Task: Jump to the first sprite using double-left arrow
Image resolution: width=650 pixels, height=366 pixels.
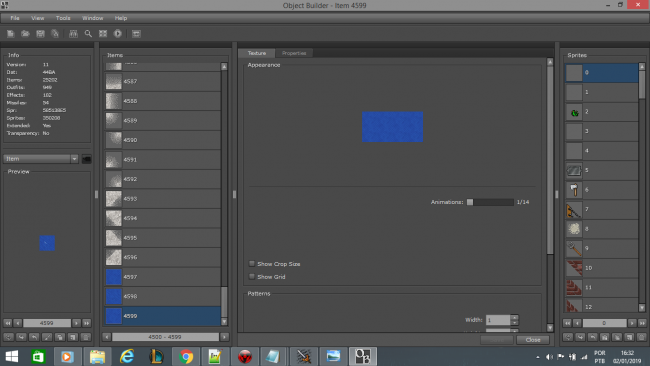Action: click(567, 323)
